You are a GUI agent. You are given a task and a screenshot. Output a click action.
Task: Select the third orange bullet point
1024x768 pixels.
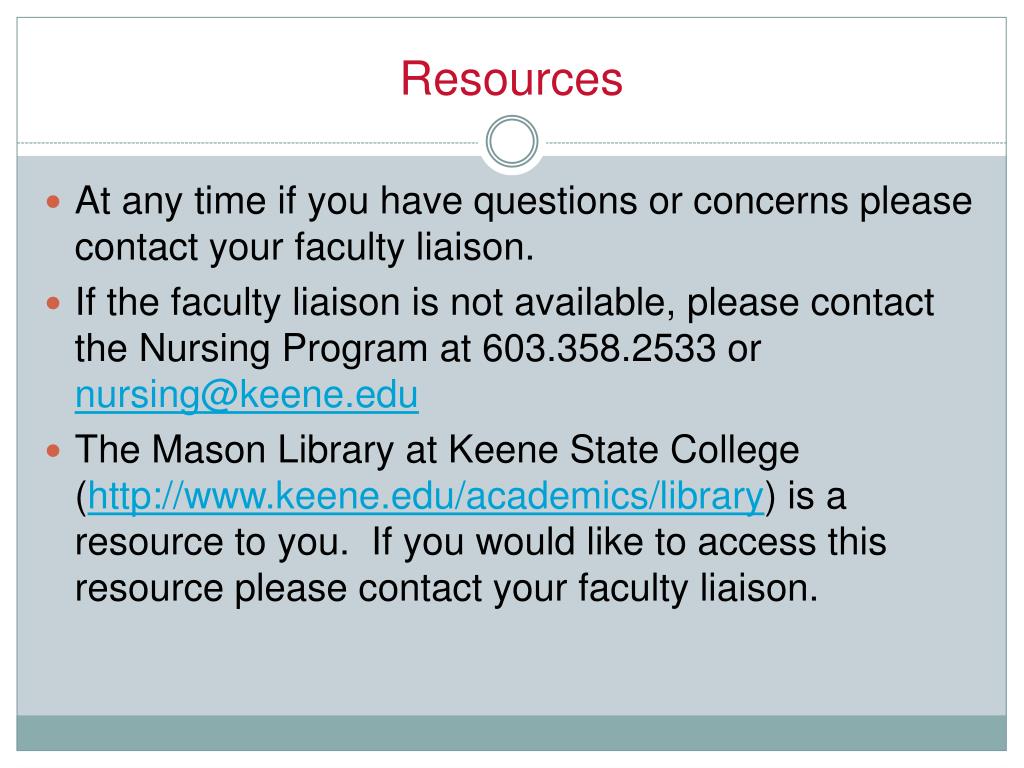coord(54,451)
